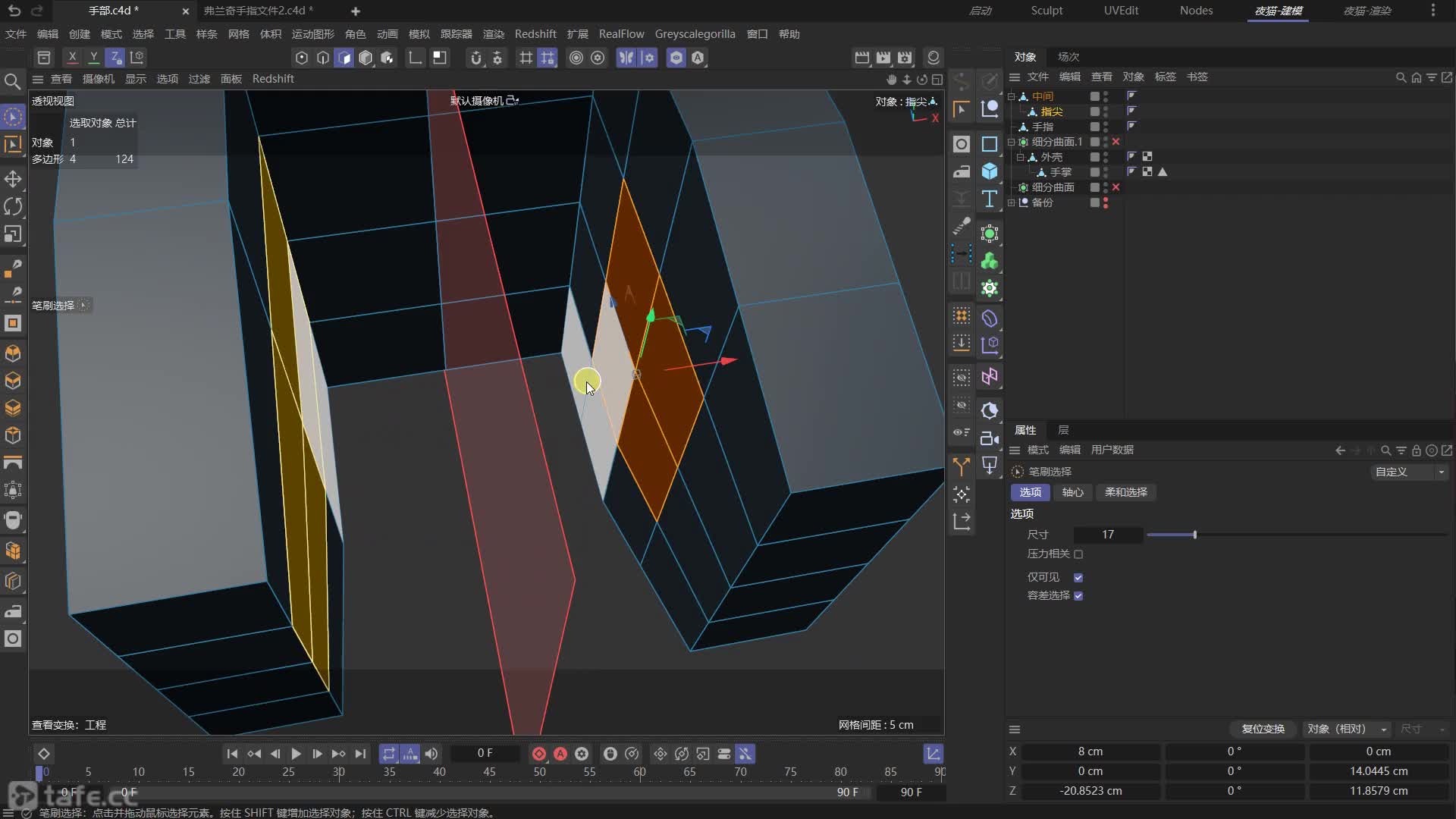
Task: Select the 指尖 object
Action: click(1051, 111)
